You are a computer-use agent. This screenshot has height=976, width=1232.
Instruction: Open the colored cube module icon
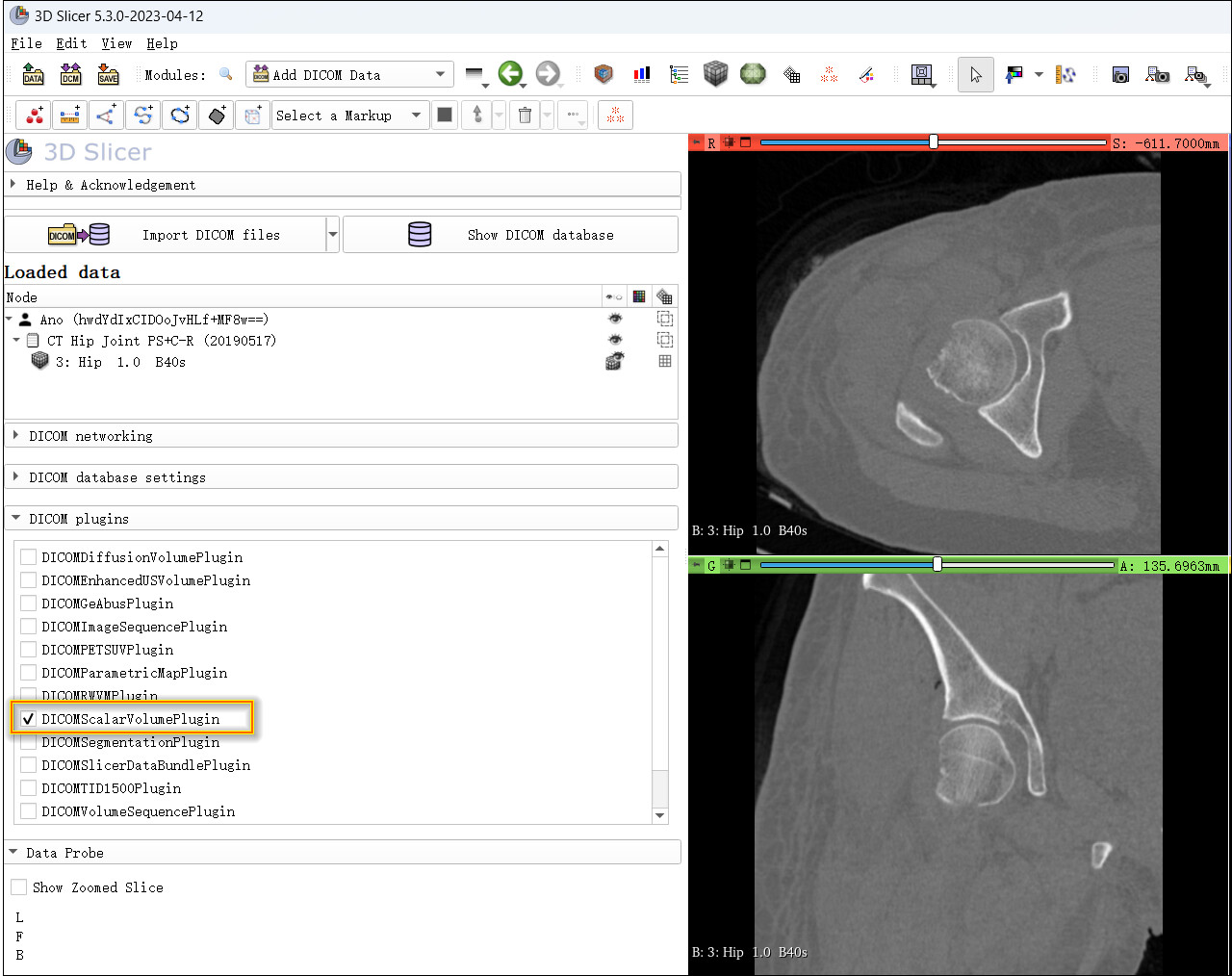coord(603,74)
